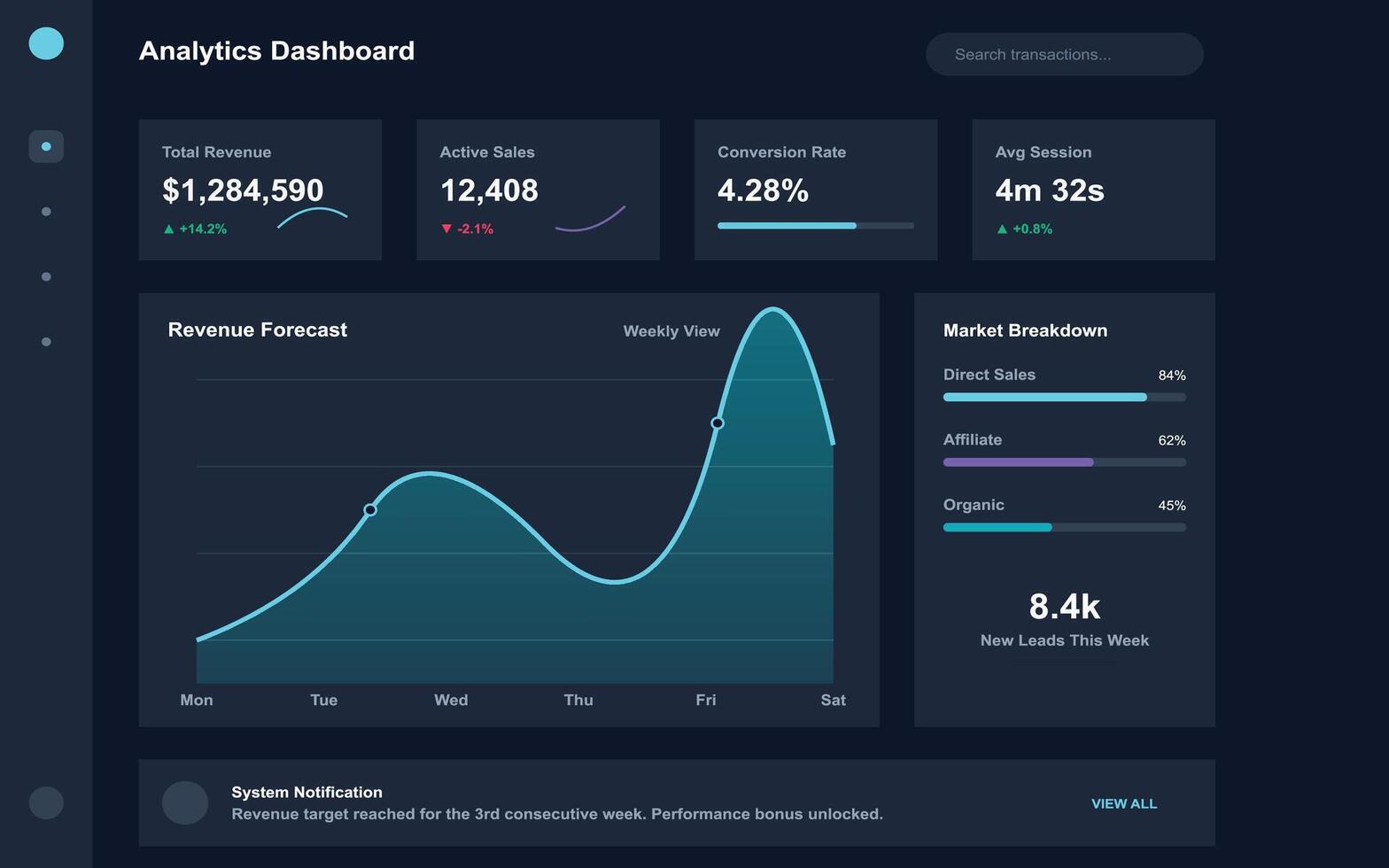Click the round teal logo in the sidebar
The height and width of the screenshot is (868, 1389).
pos(46,43)
